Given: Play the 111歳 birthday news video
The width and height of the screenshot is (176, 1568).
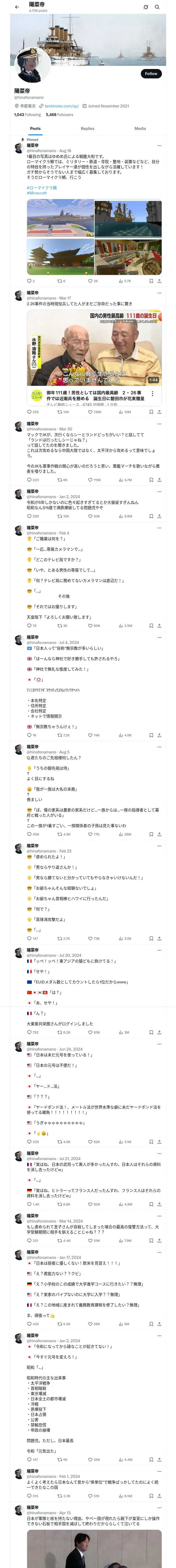Looking at the screenshot, I should [x=94, y=348].
